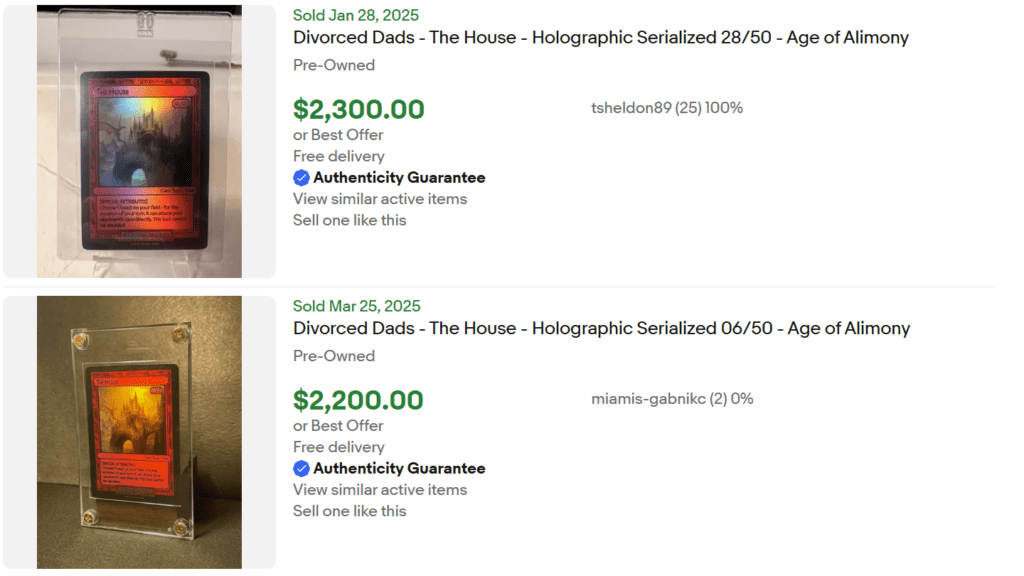Click the photo of the card in the clear case
1024x576 pixels.
(139, 140)
